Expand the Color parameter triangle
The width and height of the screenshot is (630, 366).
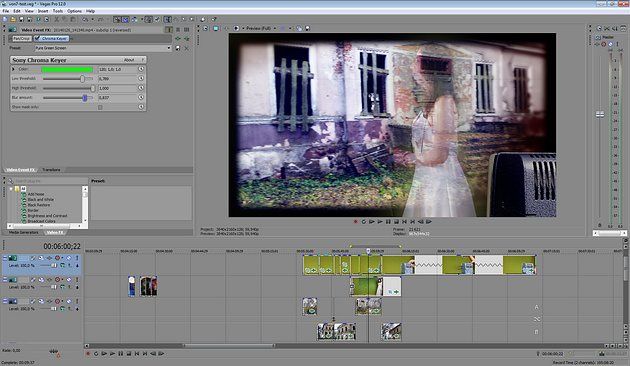click(x=13, y=69)
